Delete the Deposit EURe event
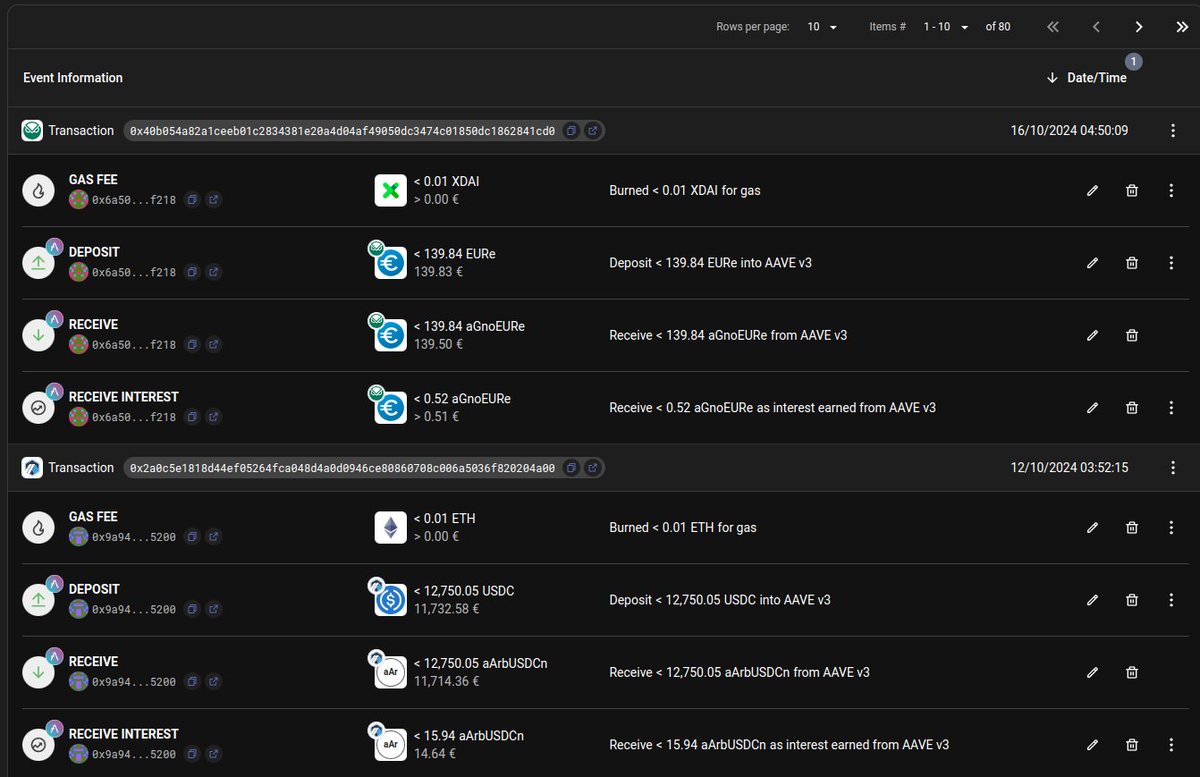This screenshot has width=1200, height=777. tap(1132, 263)
